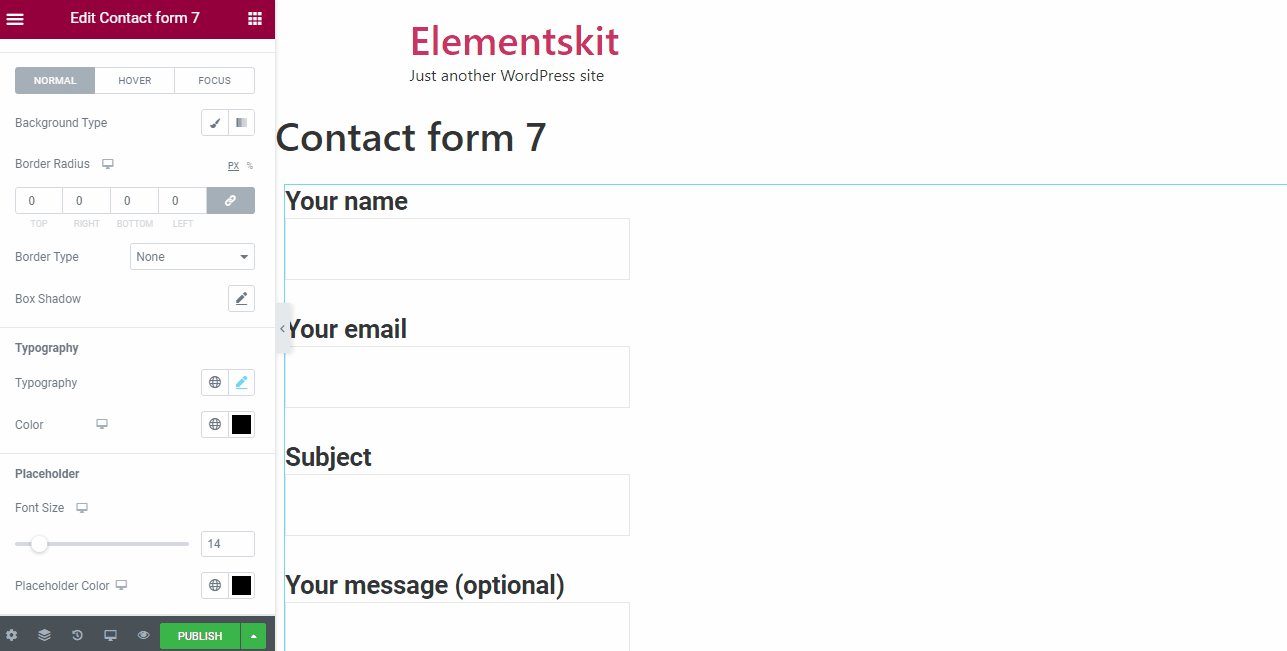Switch to the Hover tab
Screen dimensions: 1287x651
(x=135, y=81)
